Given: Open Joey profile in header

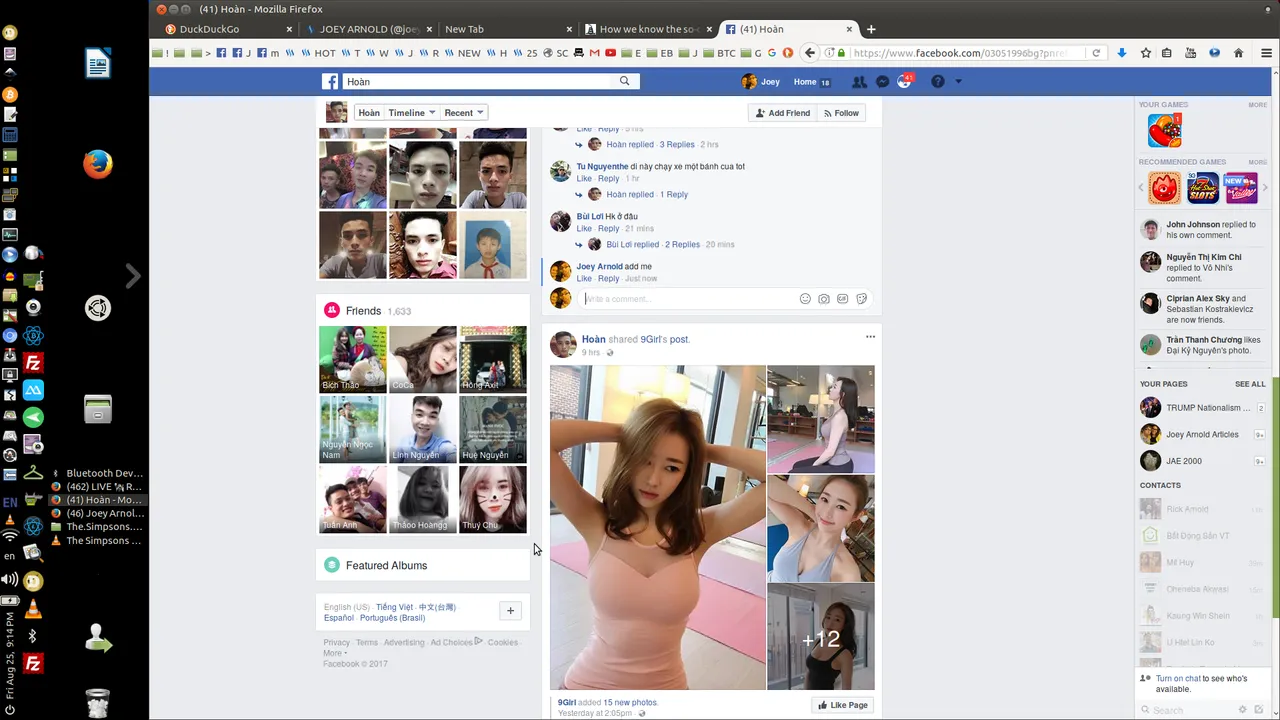Looking at the screenshot, I should (x=761, y=82).
